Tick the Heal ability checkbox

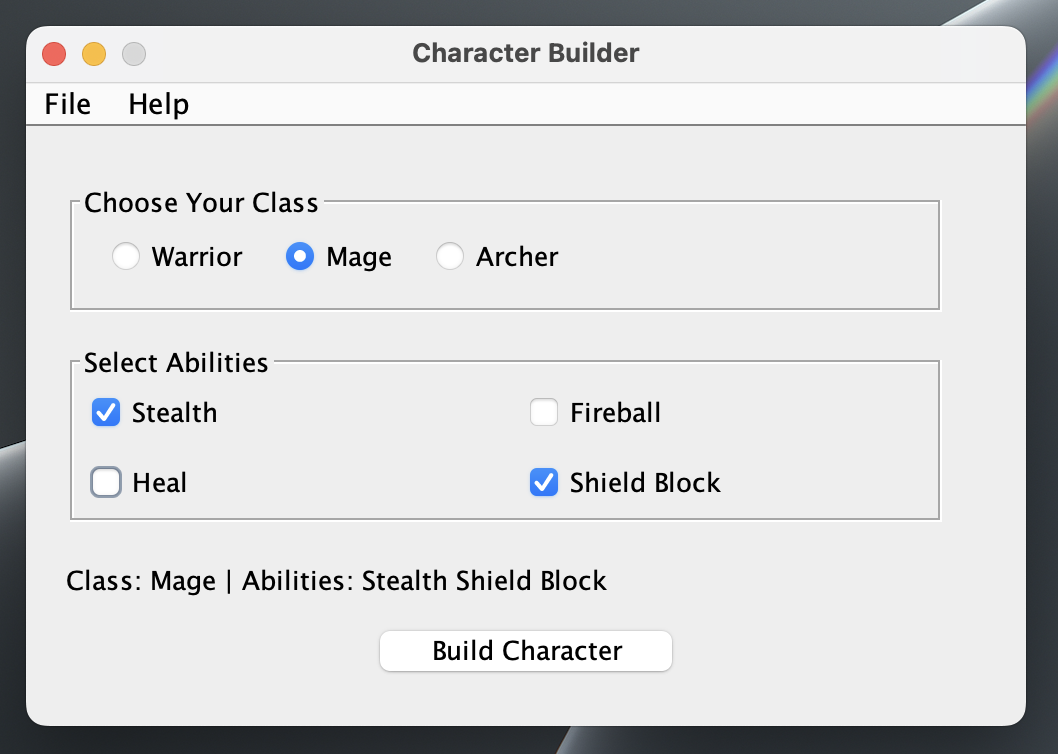(106, 483)
